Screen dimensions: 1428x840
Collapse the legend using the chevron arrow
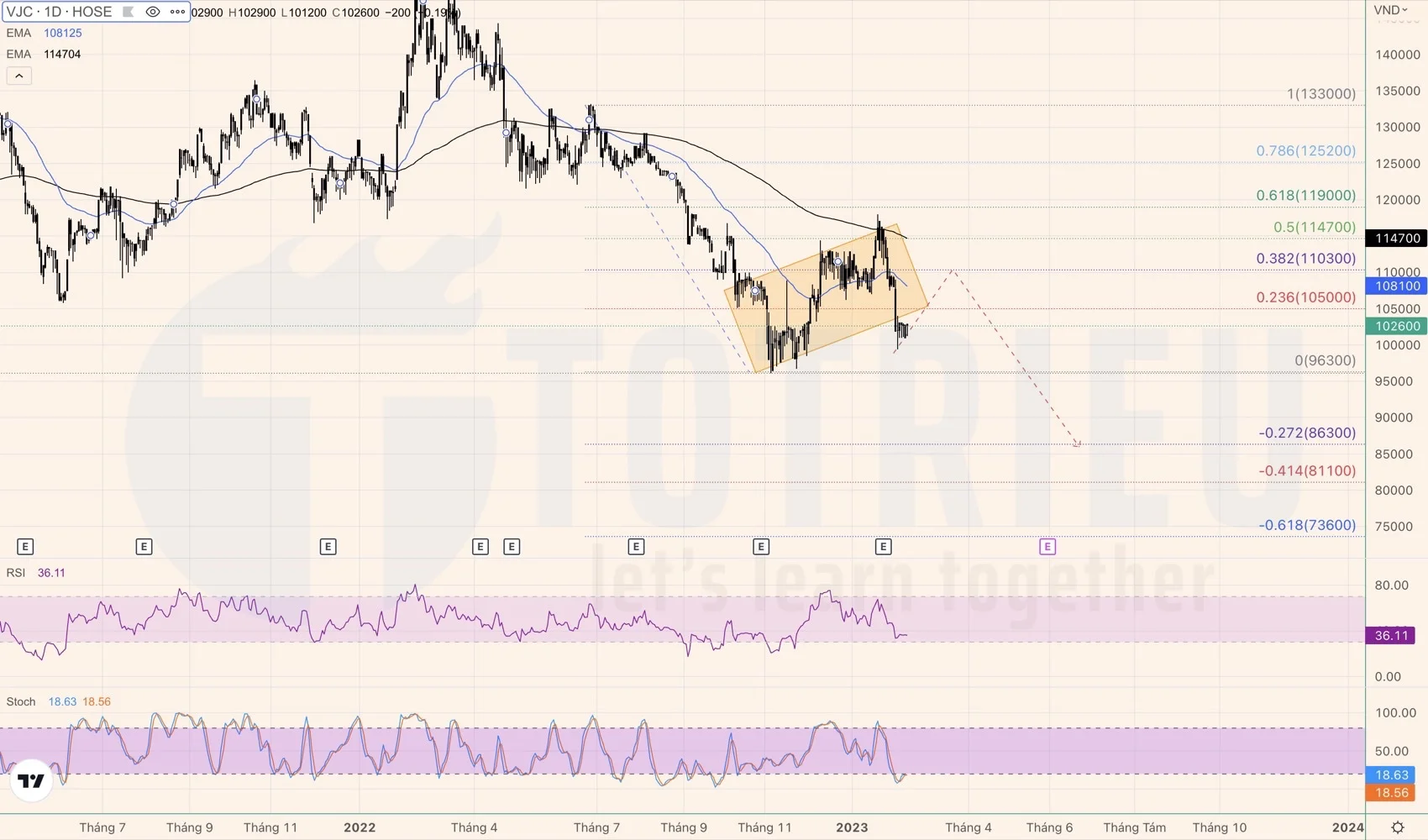pyautogui.click(x=18, y=75)
